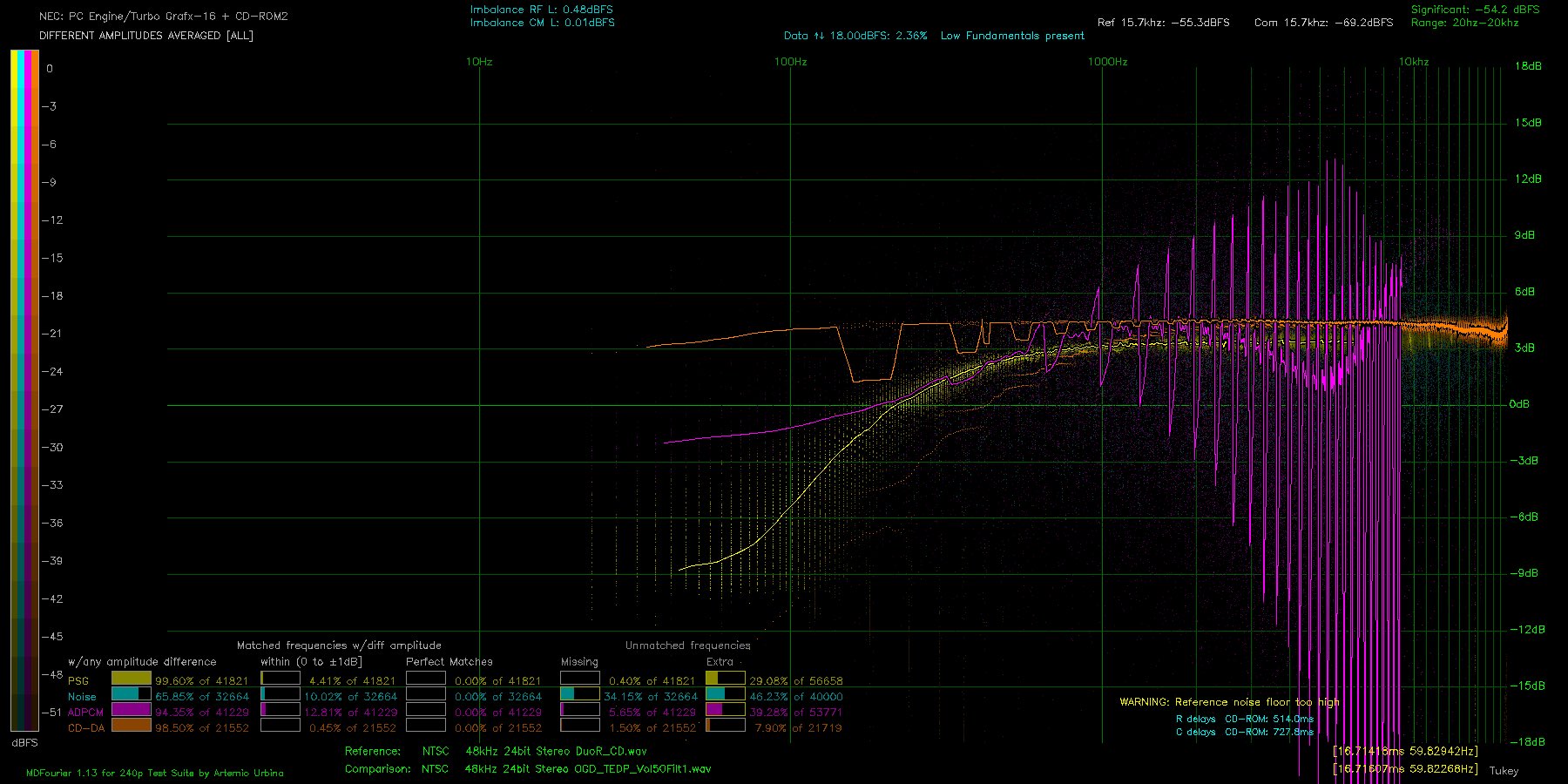Screen dimensions: 1568x784
Task: Click '39.28% of 53771' ADPCM extra value
Action: (x=796, y=713)
